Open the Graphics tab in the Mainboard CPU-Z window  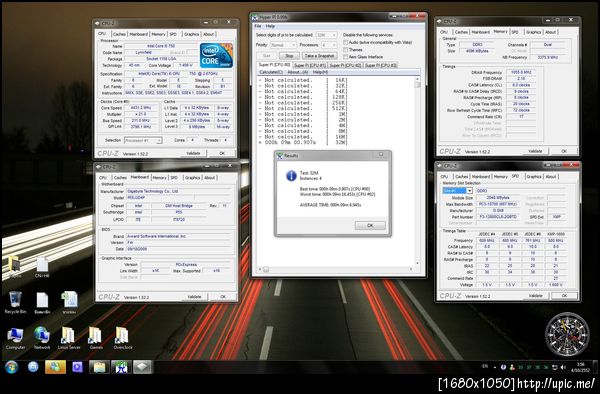coord(192,177)
